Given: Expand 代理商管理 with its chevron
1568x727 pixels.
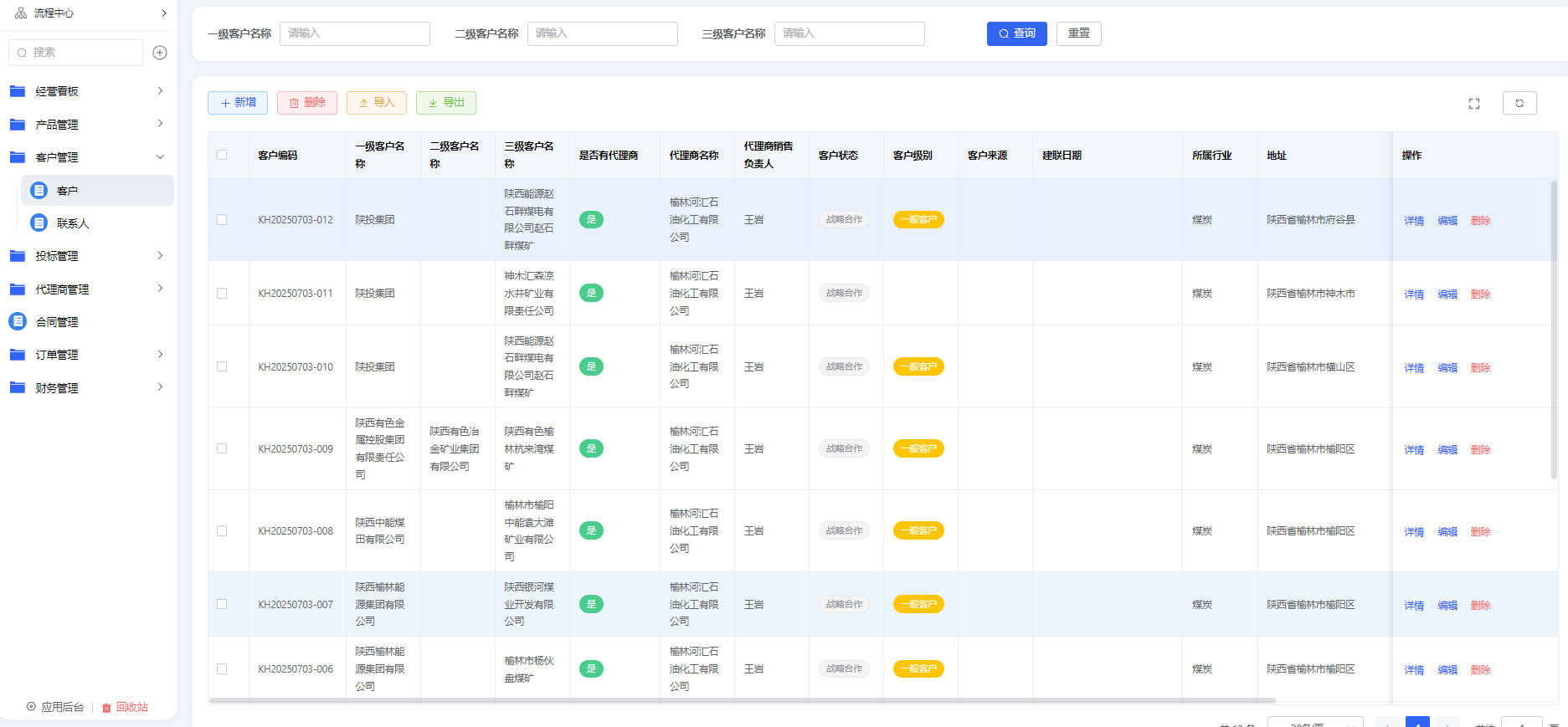Looking at the screenshot, I should click(x=160, y=289).
